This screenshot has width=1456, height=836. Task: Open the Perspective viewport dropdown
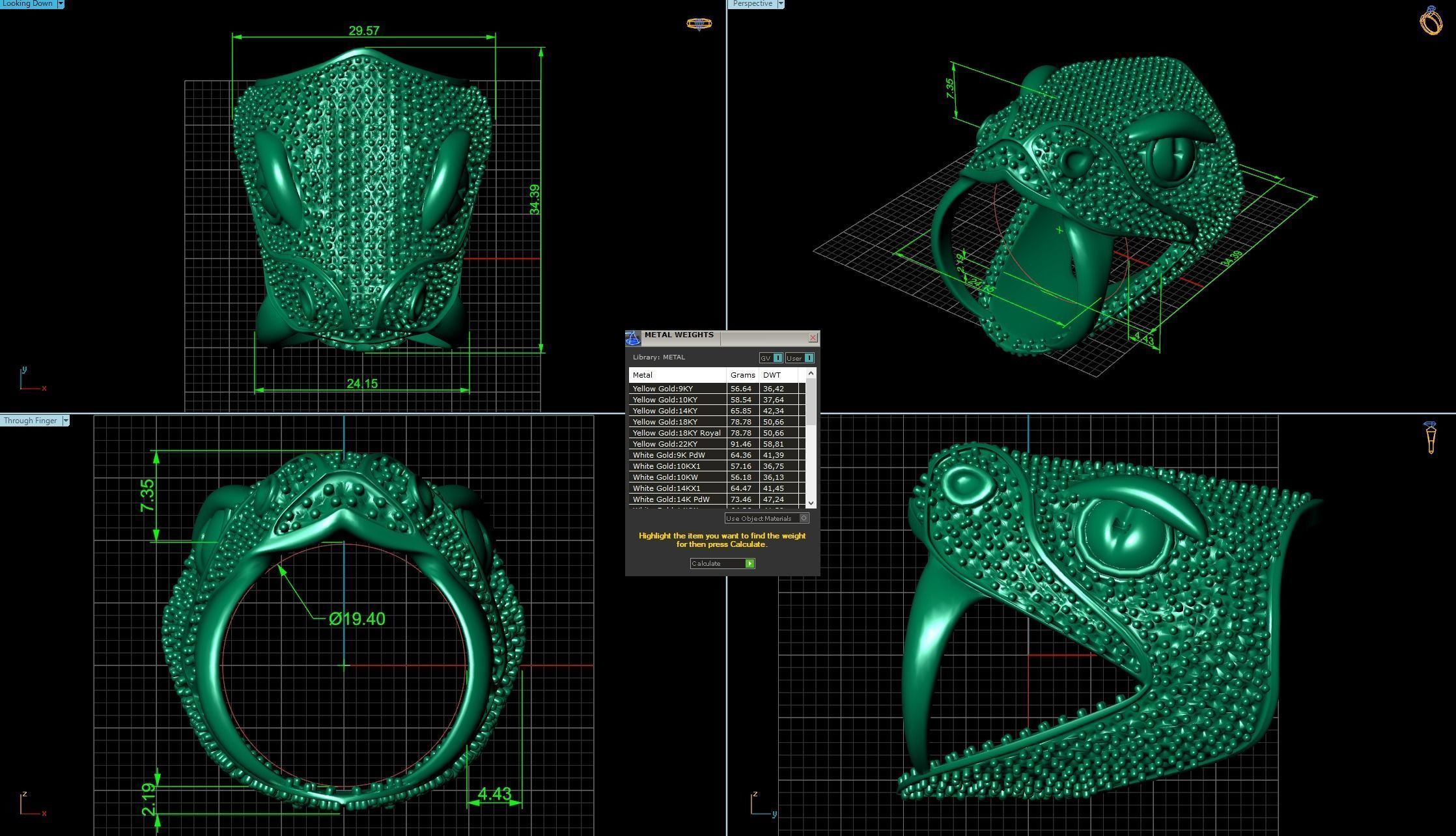(x=781, y=4)
